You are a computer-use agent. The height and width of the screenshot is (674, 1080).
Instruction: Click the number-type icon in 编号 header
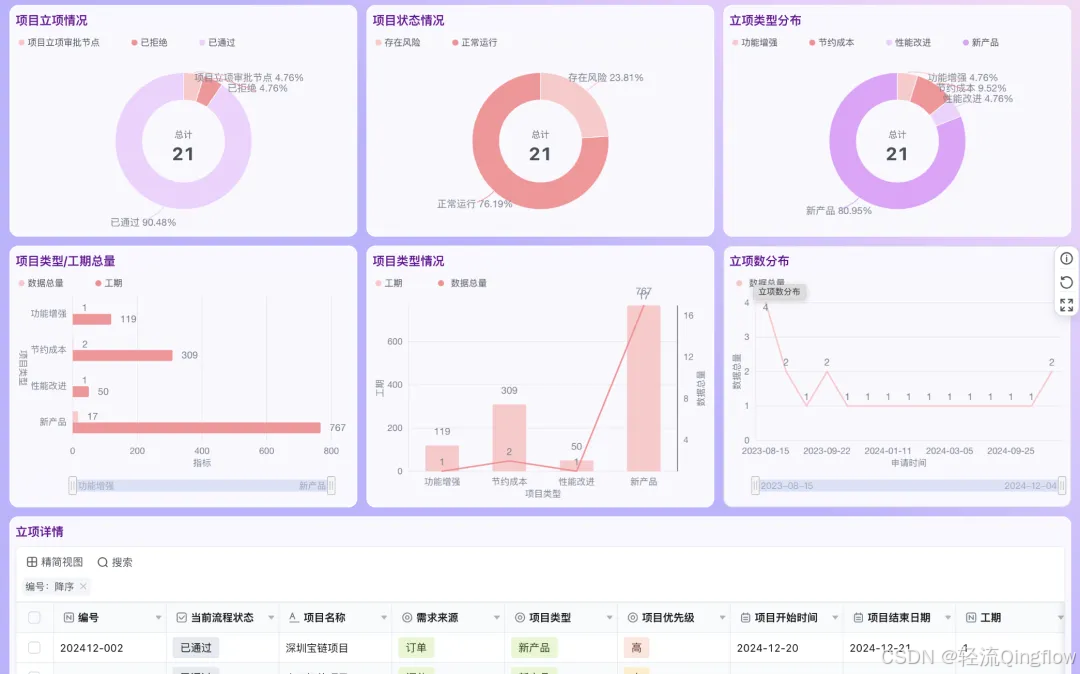pos(69,618)
